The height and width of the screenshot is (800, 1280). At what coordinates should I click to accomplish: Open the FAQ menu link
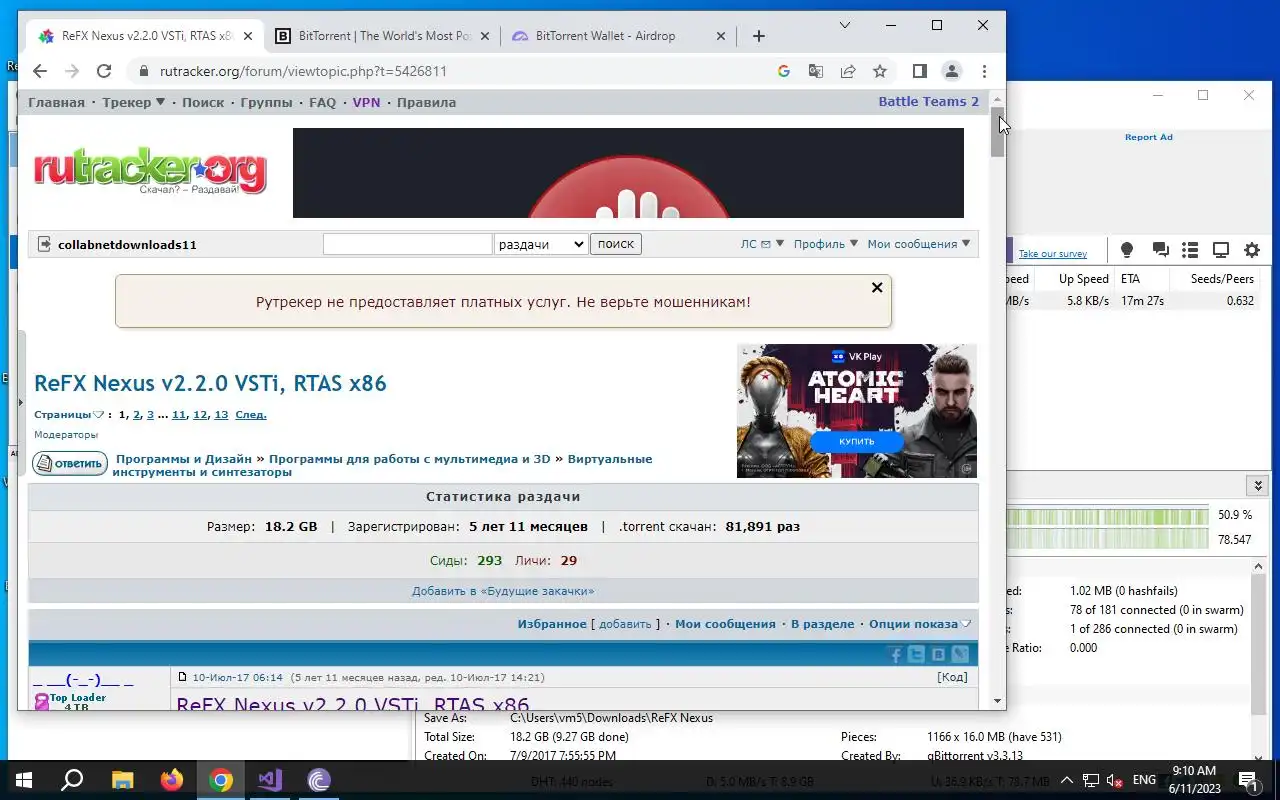(x=322, y=102)
